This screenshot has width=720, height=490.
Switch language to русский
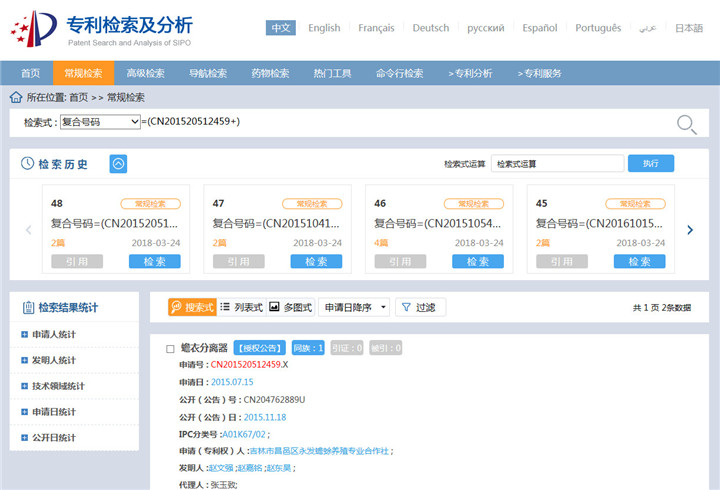tap(485, 28)
